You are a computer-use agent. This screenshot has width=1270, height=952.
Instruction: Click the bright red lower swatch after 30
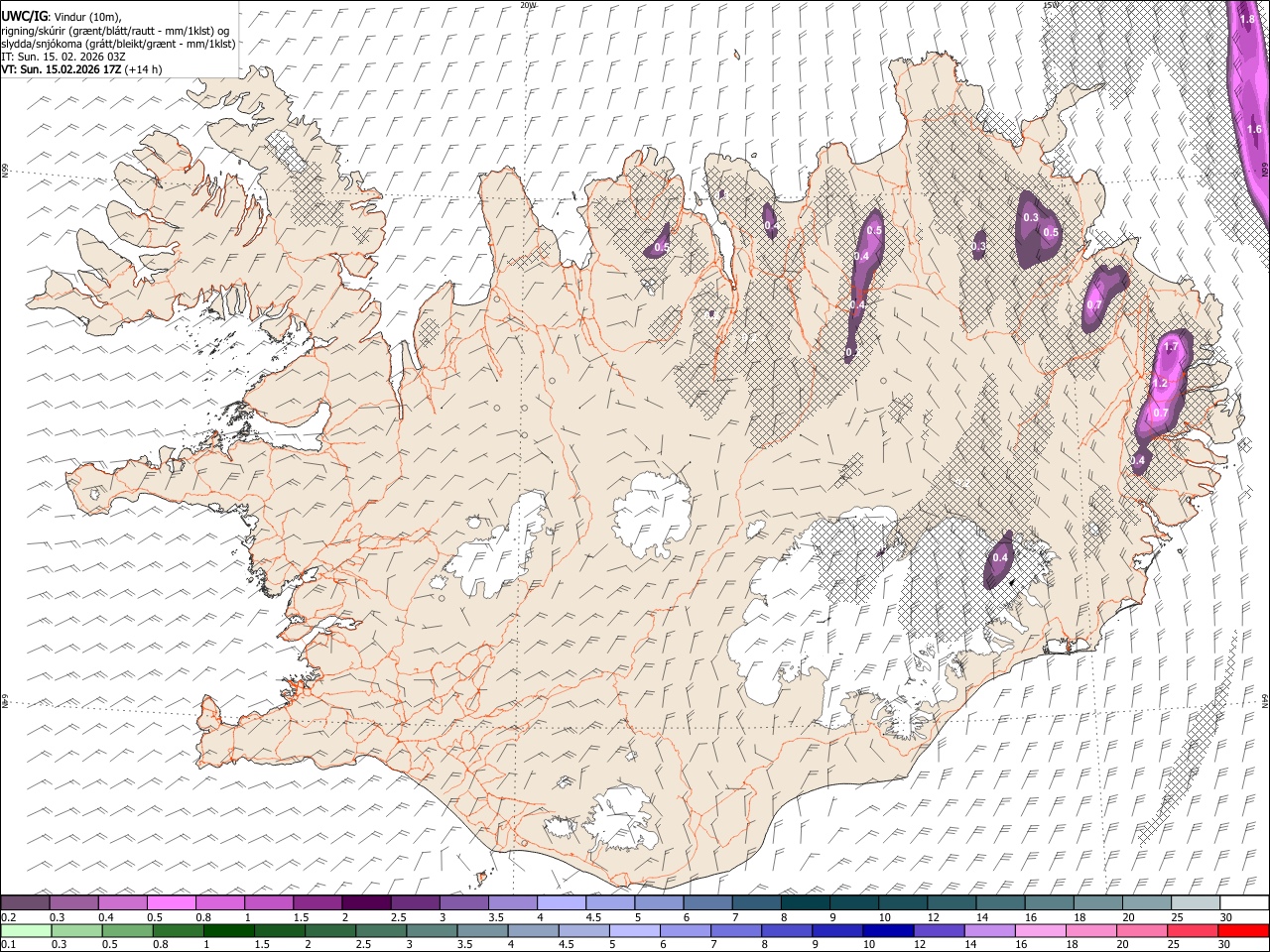click(1242, 930)
